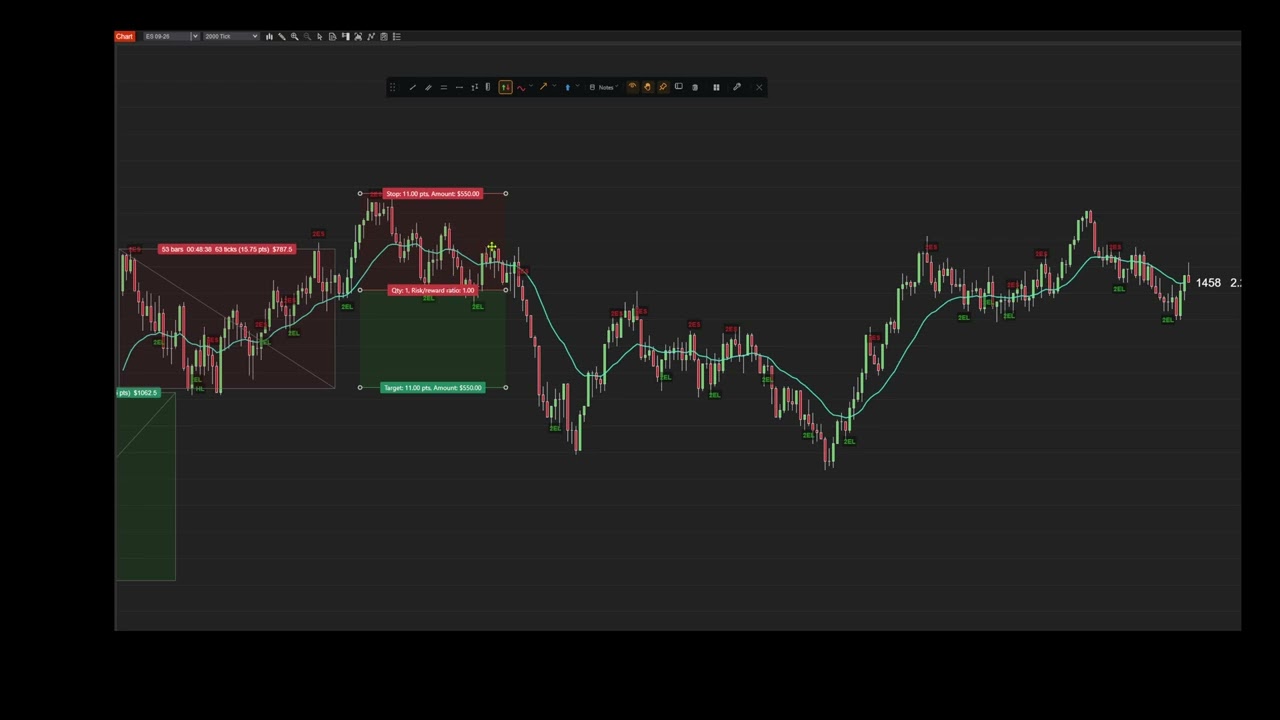Toggle the eye visibility of drawings

[x=632, y=87]
